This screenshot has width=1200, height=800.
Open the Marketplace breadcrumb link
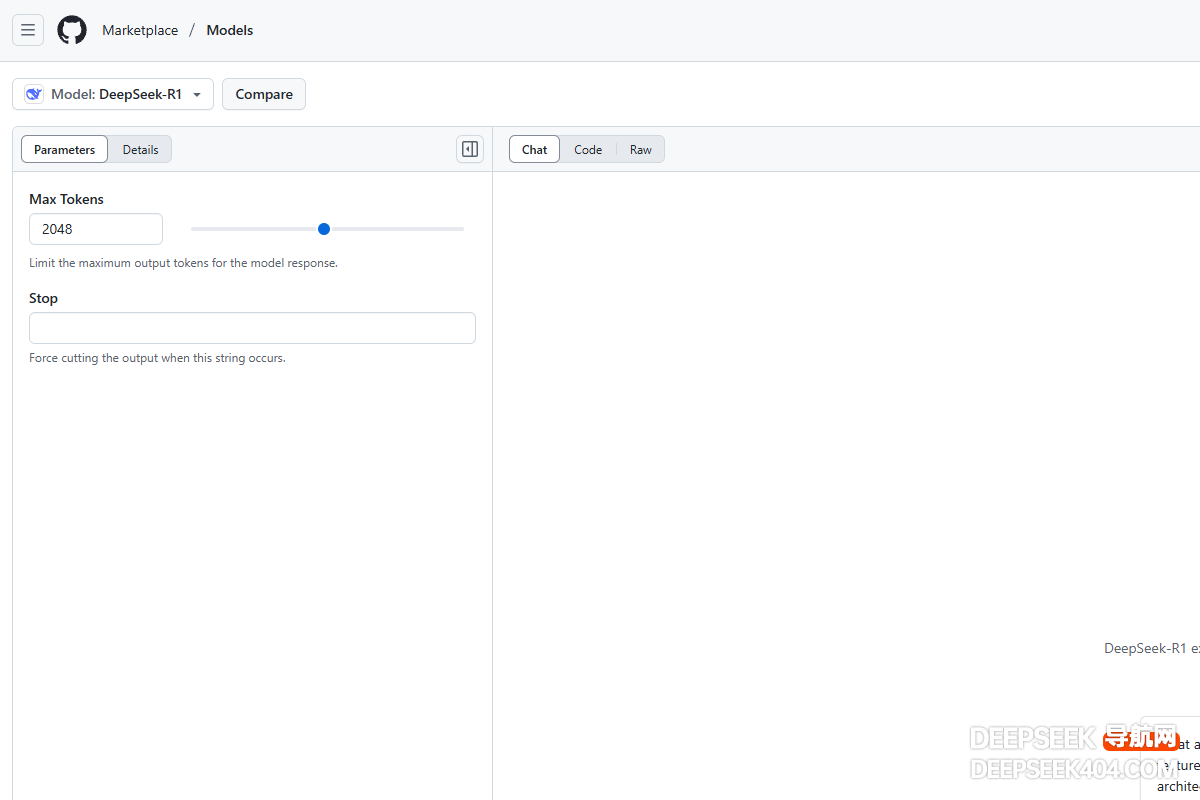140,30
